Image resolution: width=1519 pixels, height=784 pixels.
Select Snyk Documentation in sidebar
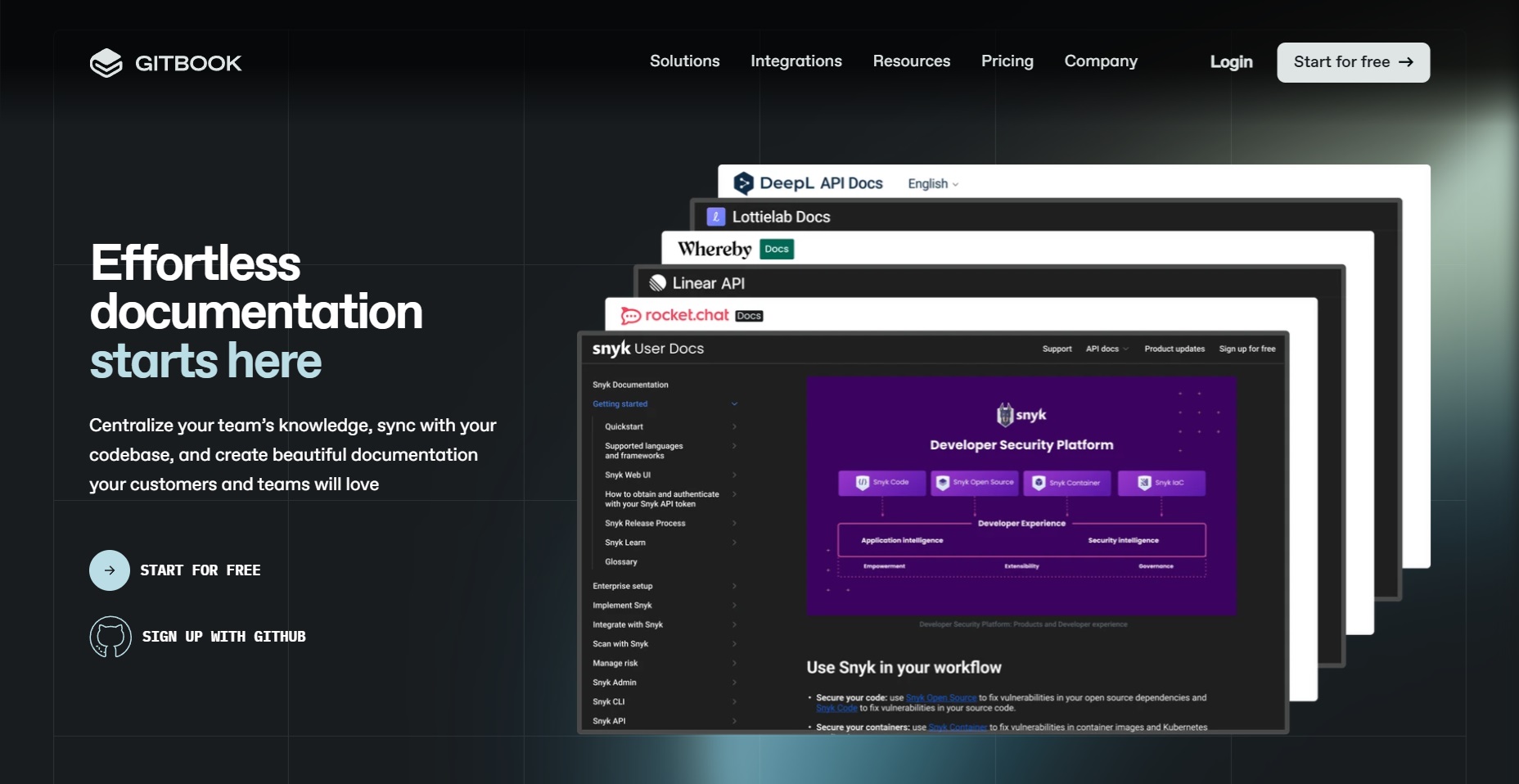click(x=630, y=385)
